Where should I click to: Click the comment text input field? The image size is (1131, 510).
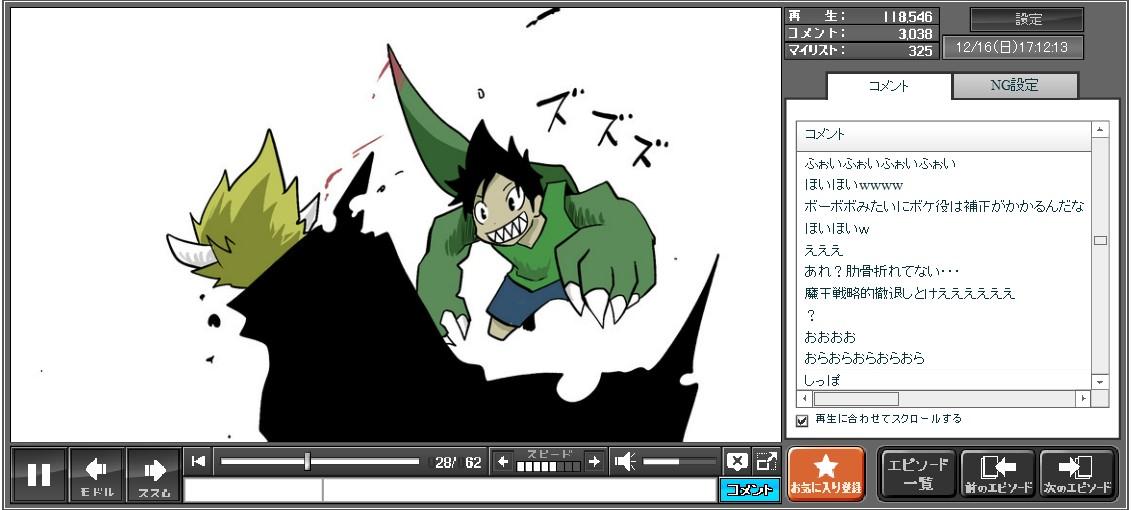(x=518, y=490)
